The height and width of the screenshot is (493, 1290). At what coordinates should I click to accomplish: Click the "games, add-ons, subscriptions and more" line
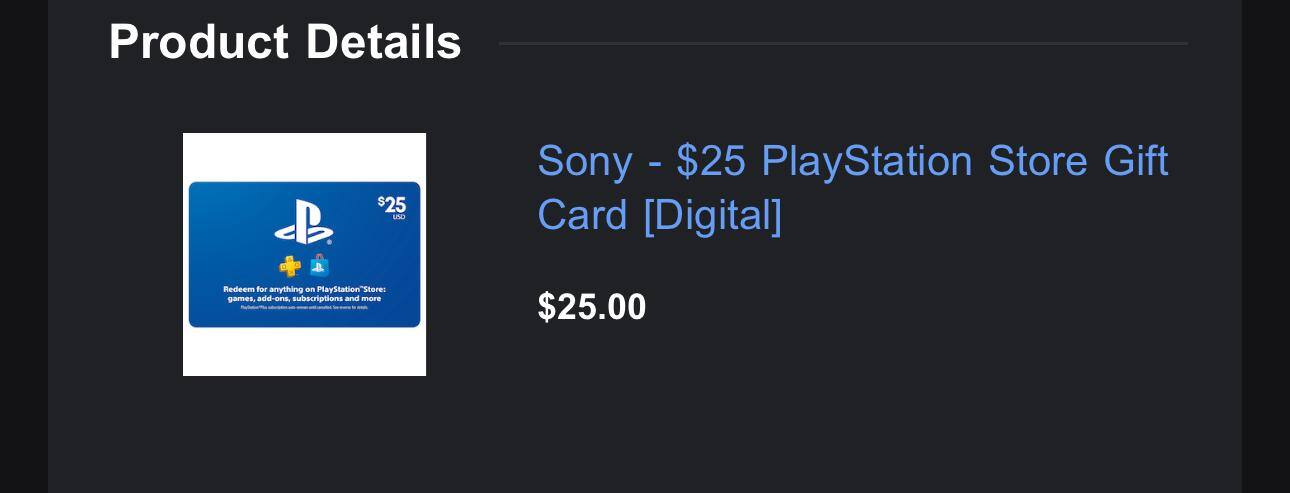pos(304,298)
